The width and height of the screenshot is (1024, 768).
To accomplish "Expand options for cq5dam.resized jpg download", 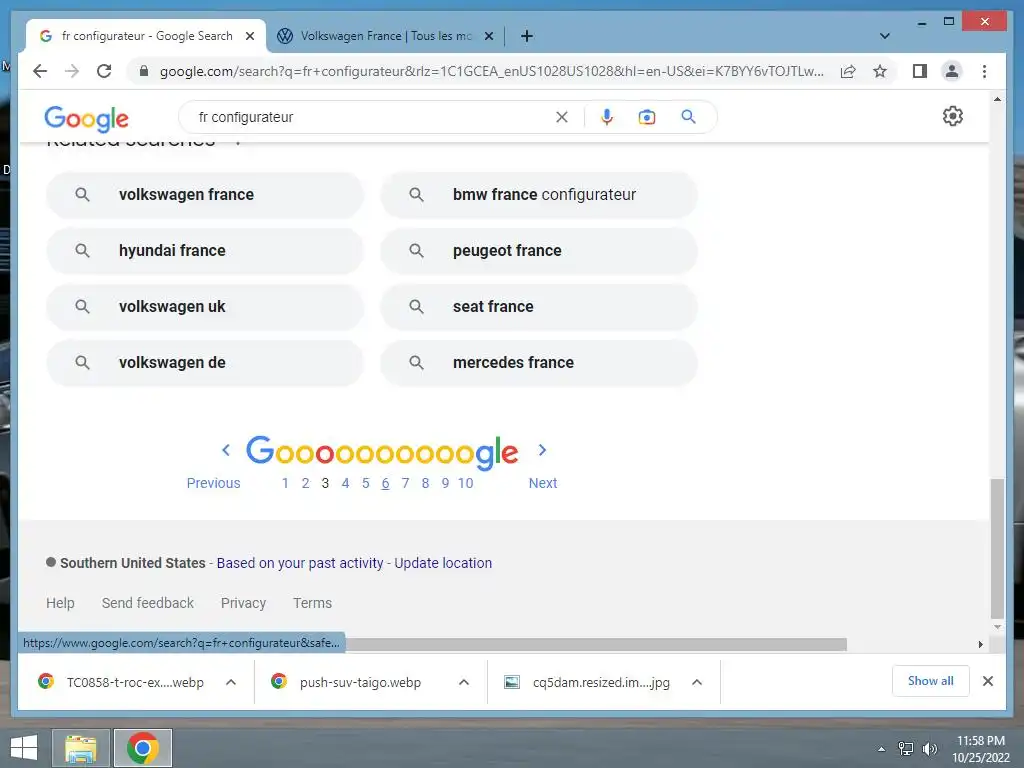I will [x=697, y=682].
